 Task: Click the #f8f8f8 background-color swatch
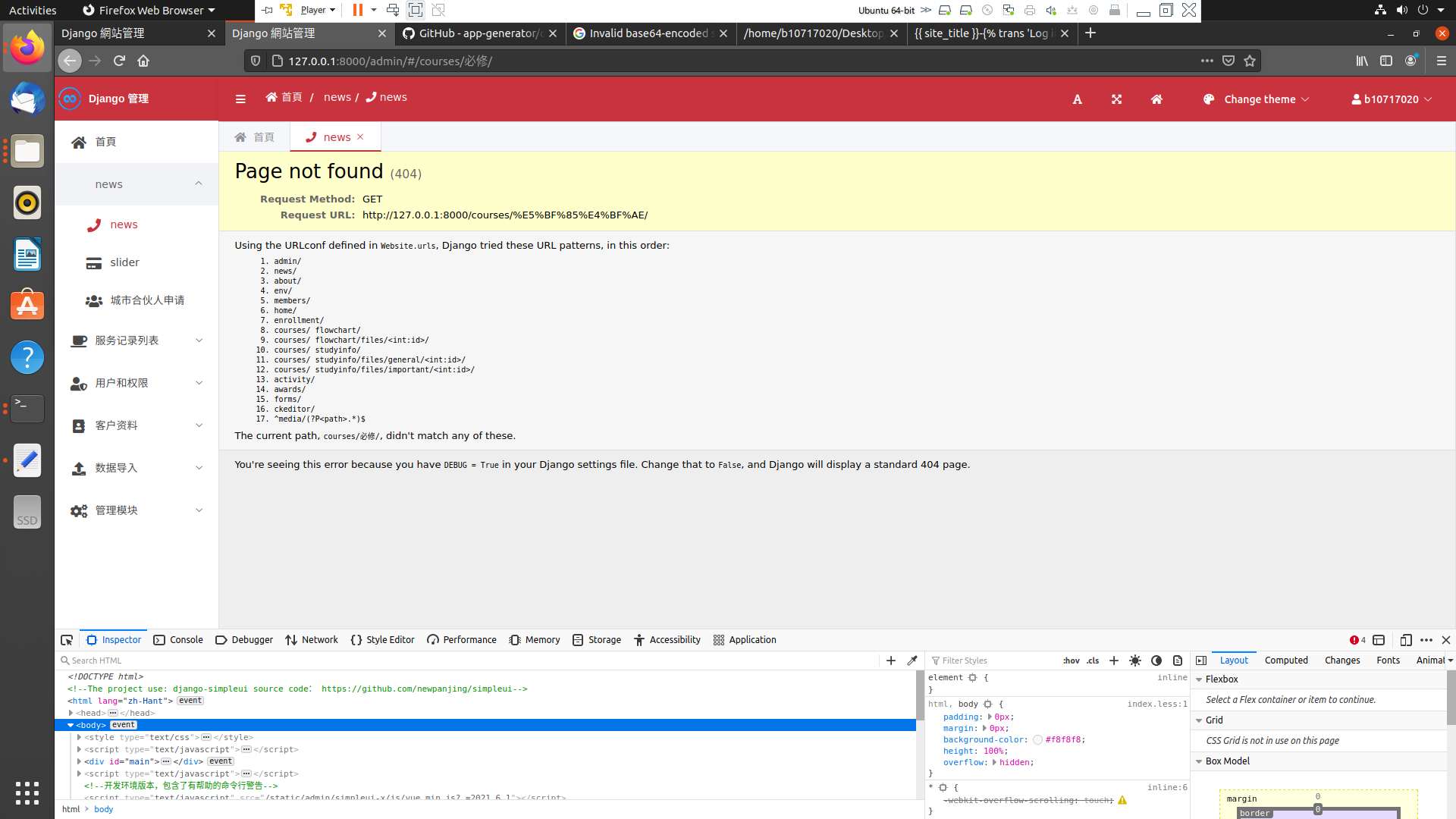coord(1037,739)
